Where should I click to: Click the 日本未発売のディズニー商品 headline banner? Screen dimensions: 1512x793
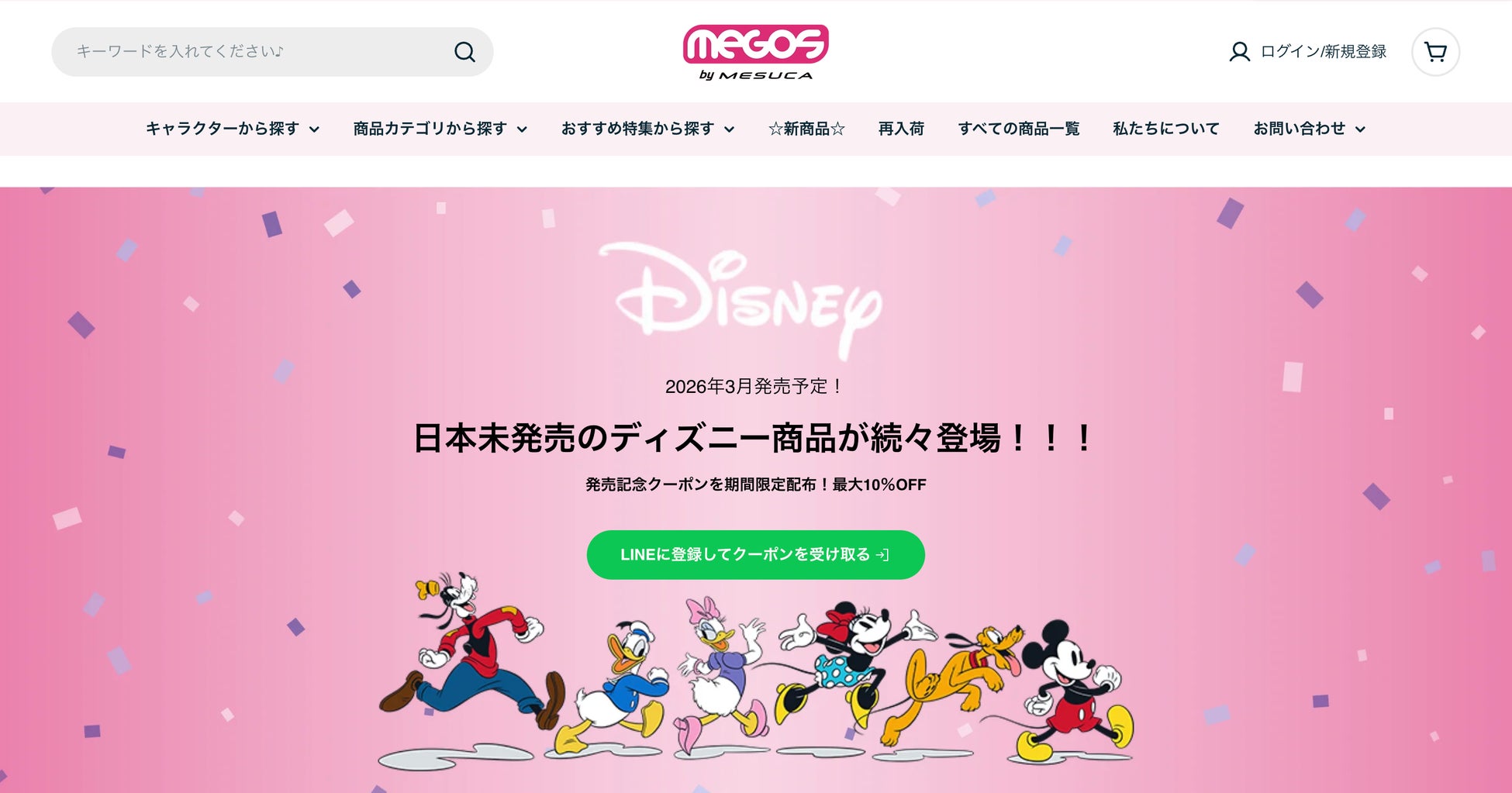coord(755,439)
